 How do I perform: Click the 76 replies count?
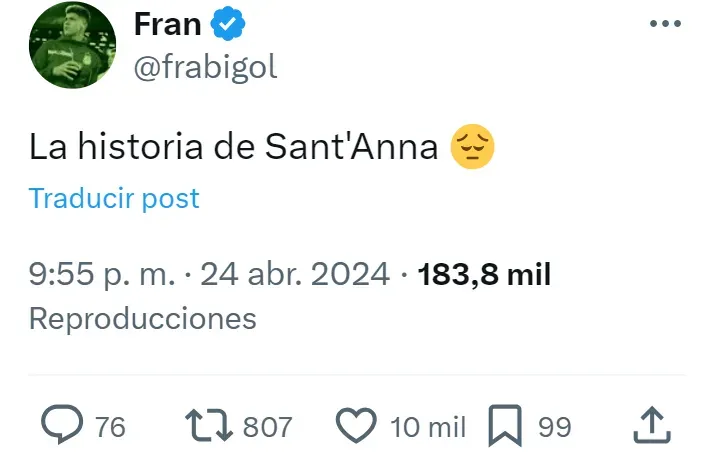point(110,427)
